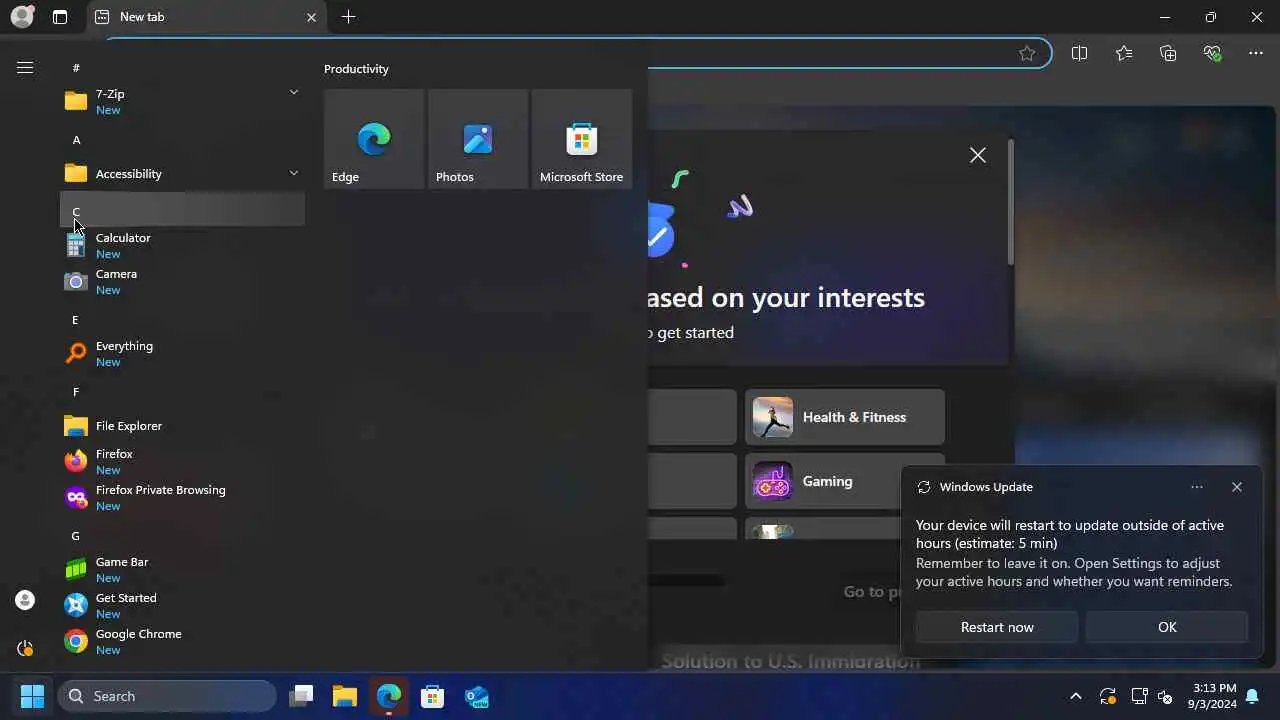Open the Accessibility folder entry

pyautogui.click(x=182, y=173)
